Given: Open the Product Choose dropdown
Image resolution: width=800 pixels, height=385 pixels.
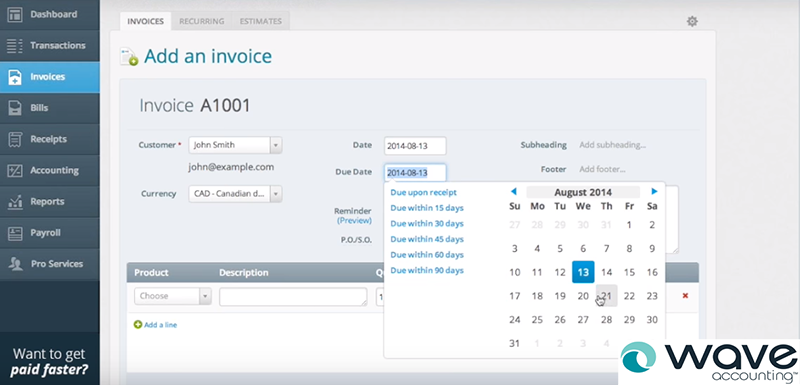Looking at the screenshot, I should 173,296.
